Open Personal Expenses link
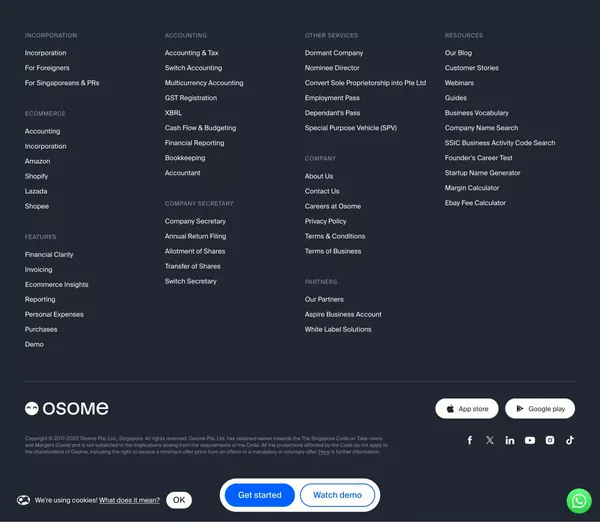This screenshot has height=525, width=600. click(x=54, y=314)
